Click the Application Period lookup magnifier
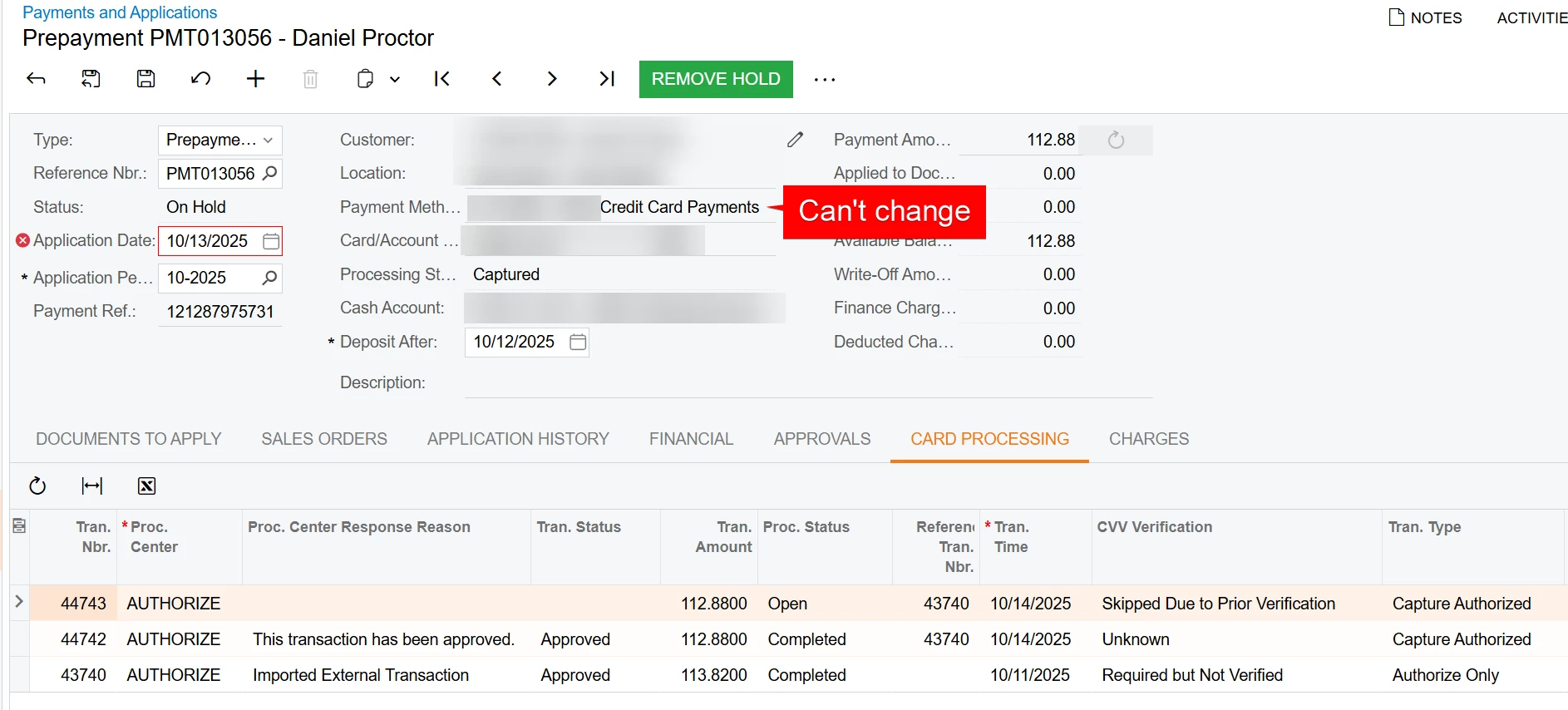Screen dimensions: 1568x710 coord(269,278)
